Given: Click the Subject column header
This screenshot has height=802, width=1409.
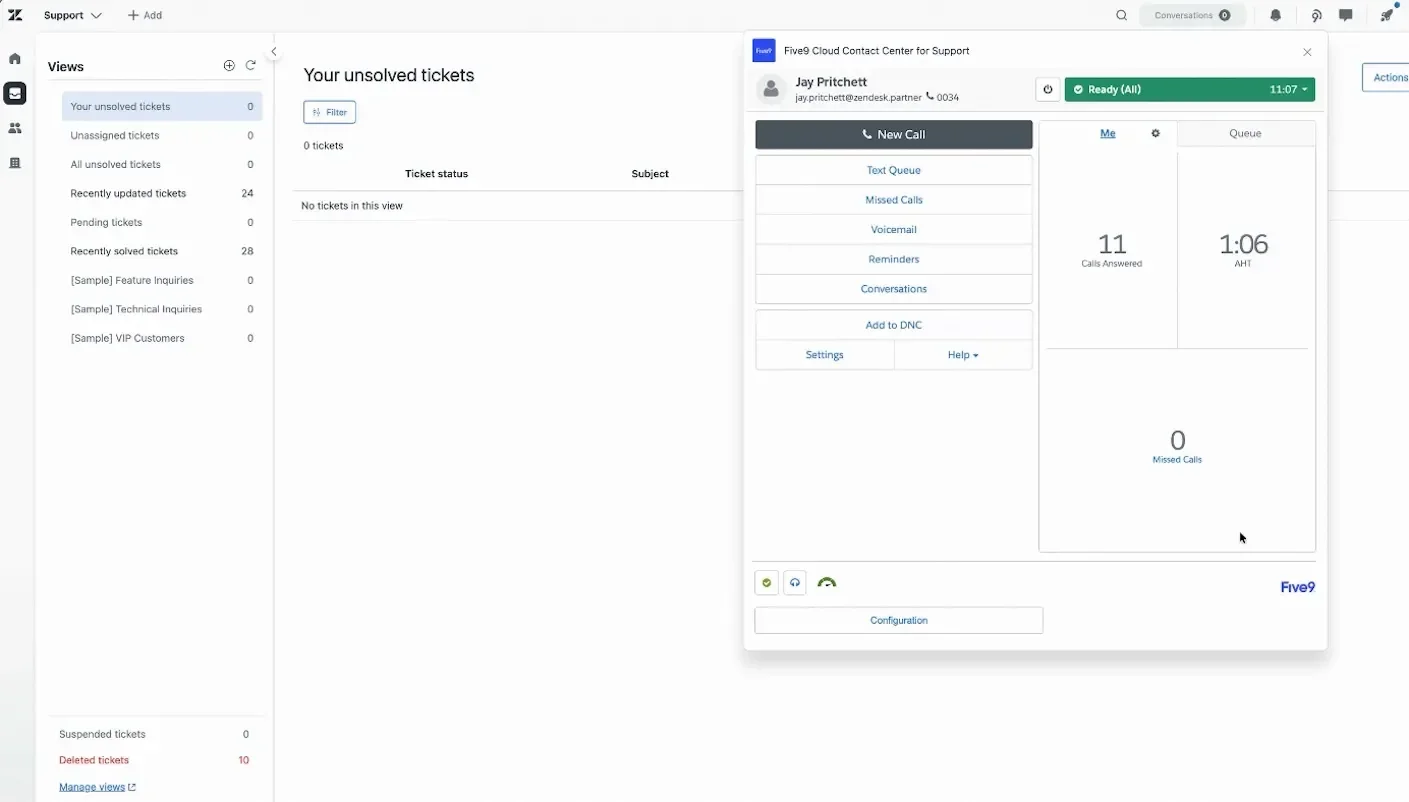Looking at the screenshot, I should [650, 174].
